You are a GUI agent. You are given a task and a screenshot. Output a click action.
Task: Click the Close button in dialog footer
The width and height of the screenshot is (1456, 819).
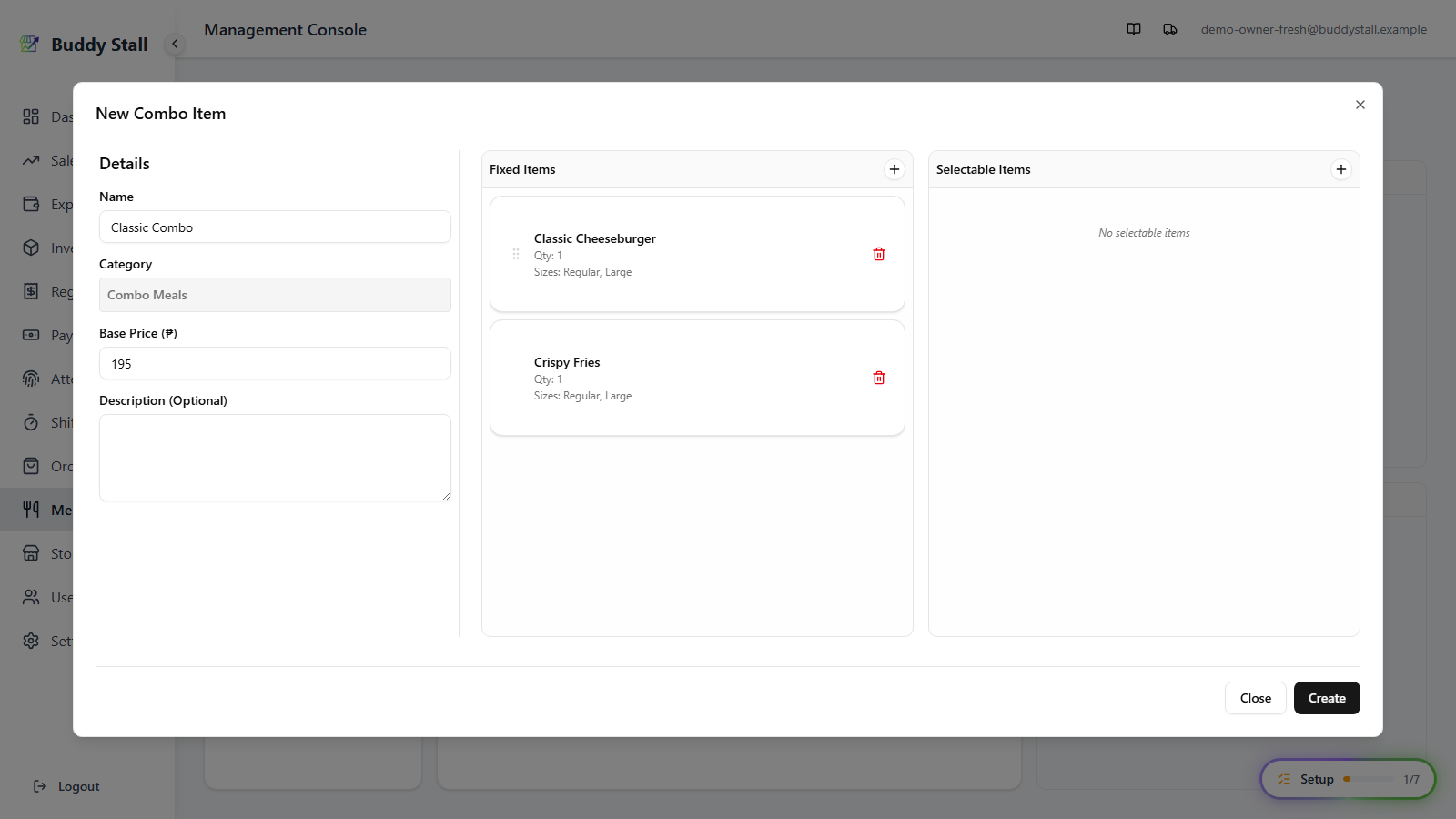[1256, 698]
